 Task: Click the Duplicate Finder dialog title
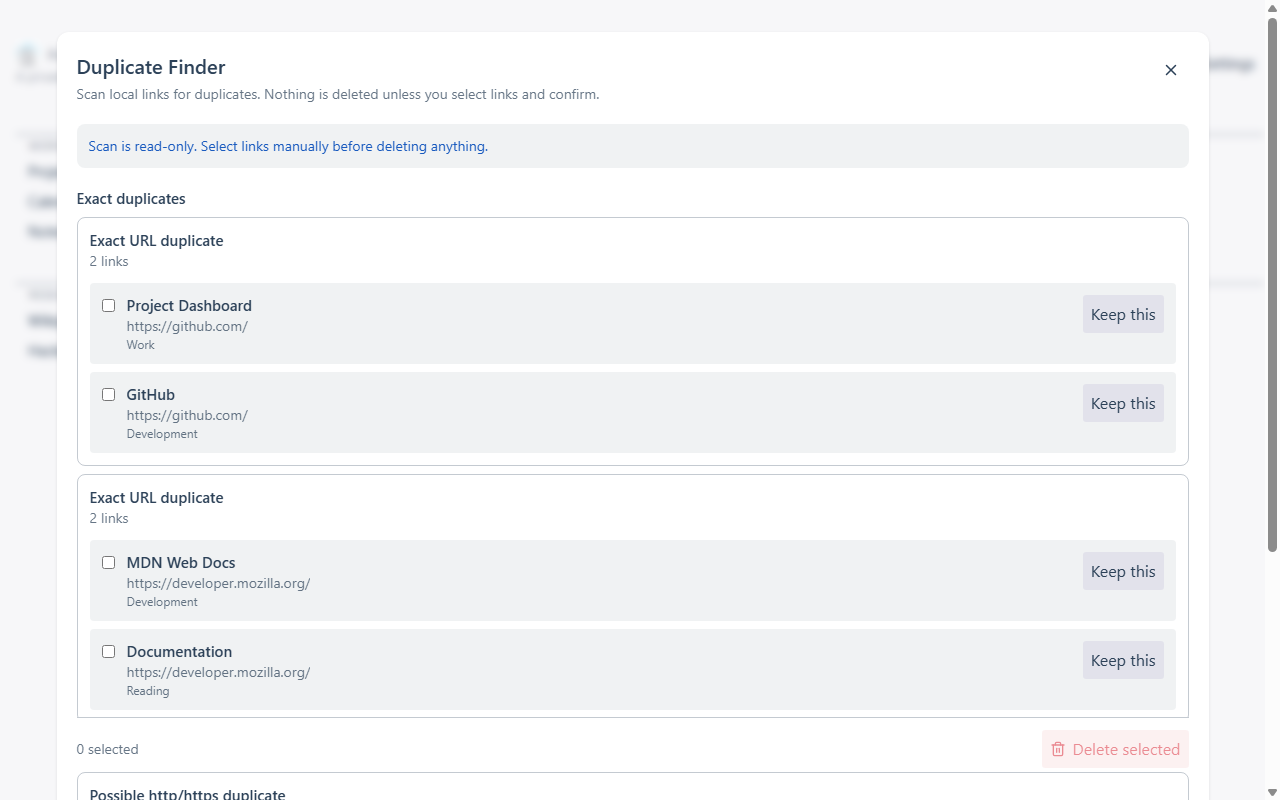click(x=151, y=67)
